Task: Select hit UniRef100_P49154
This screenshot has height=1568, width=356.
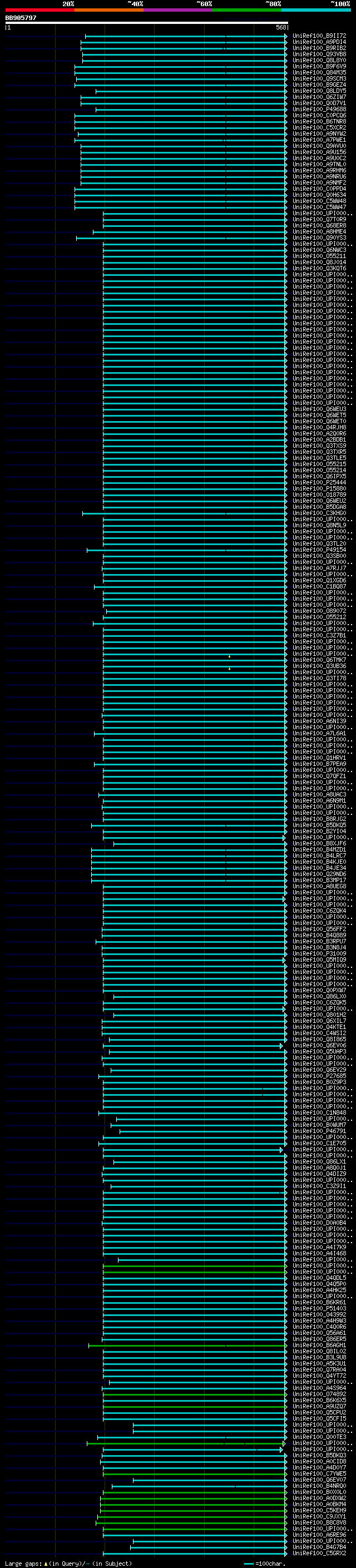Action: pyautogui.click(x=319, y=550)
